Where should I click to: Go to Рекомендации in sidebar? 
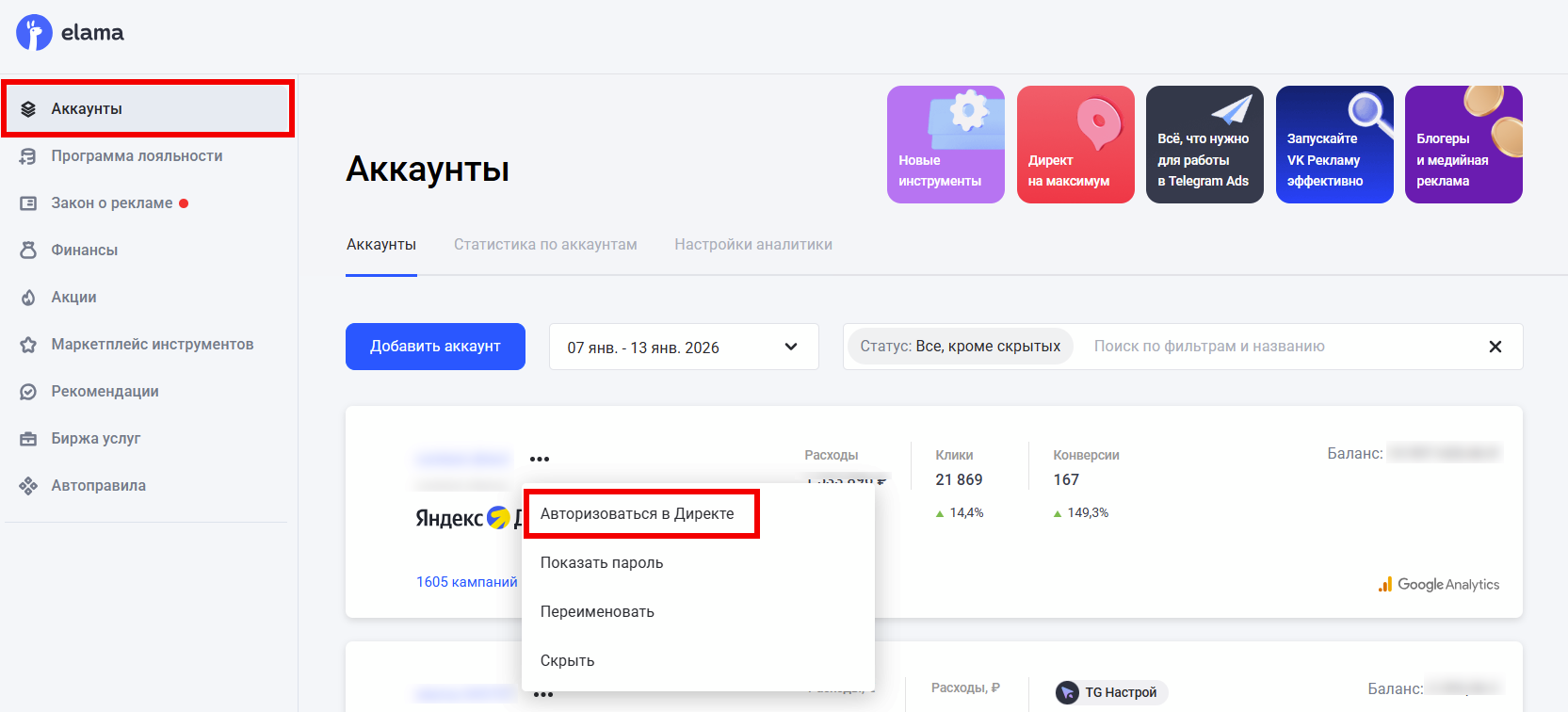[105, 392]
